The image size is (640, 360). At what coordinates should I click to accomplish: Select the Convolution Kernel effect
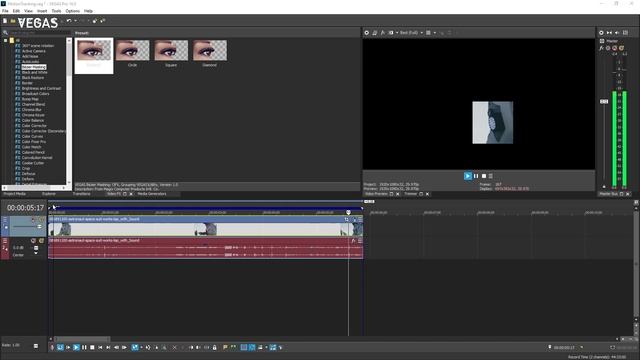(37, 158)
